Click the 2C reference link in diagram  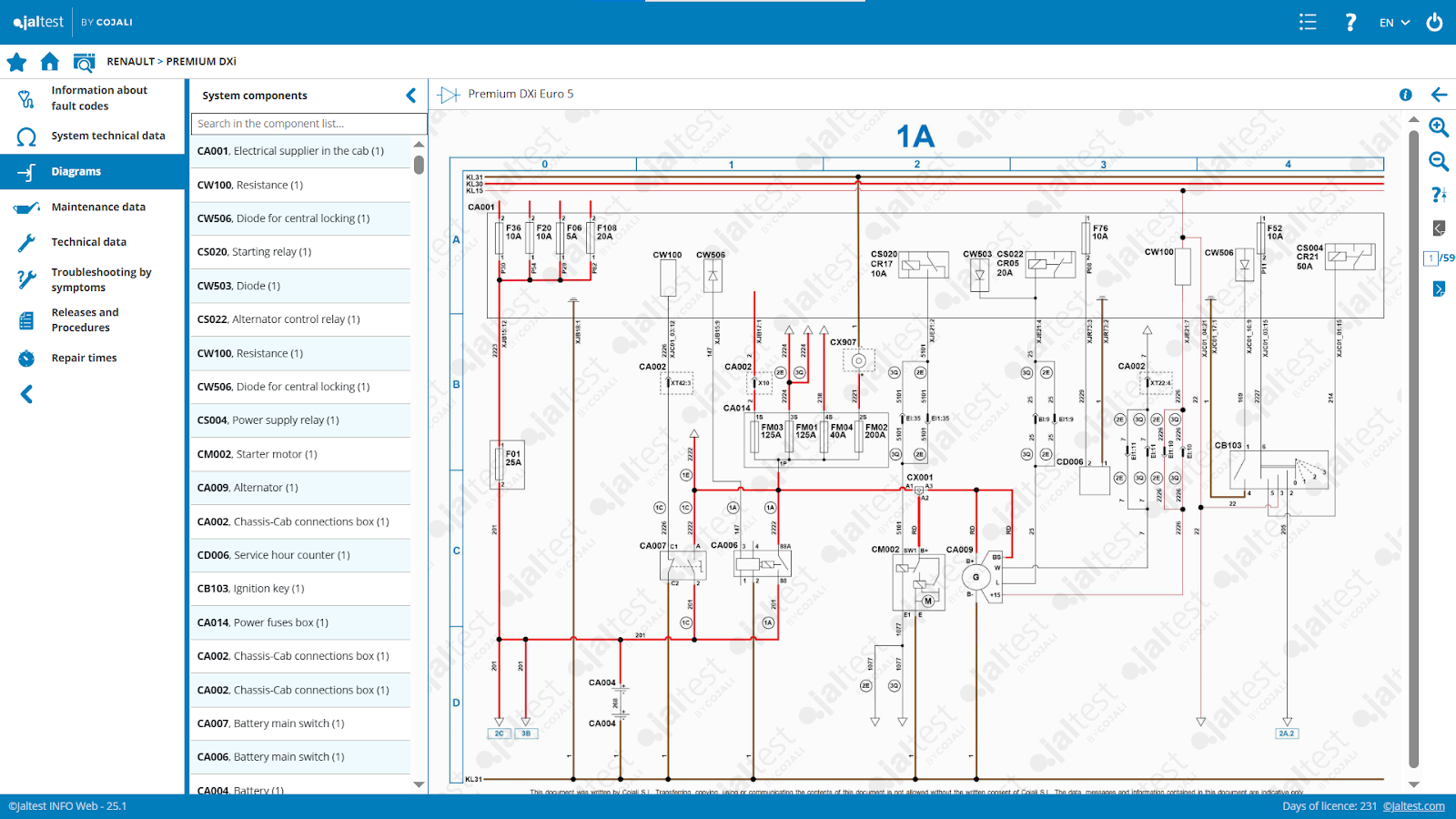499,733
